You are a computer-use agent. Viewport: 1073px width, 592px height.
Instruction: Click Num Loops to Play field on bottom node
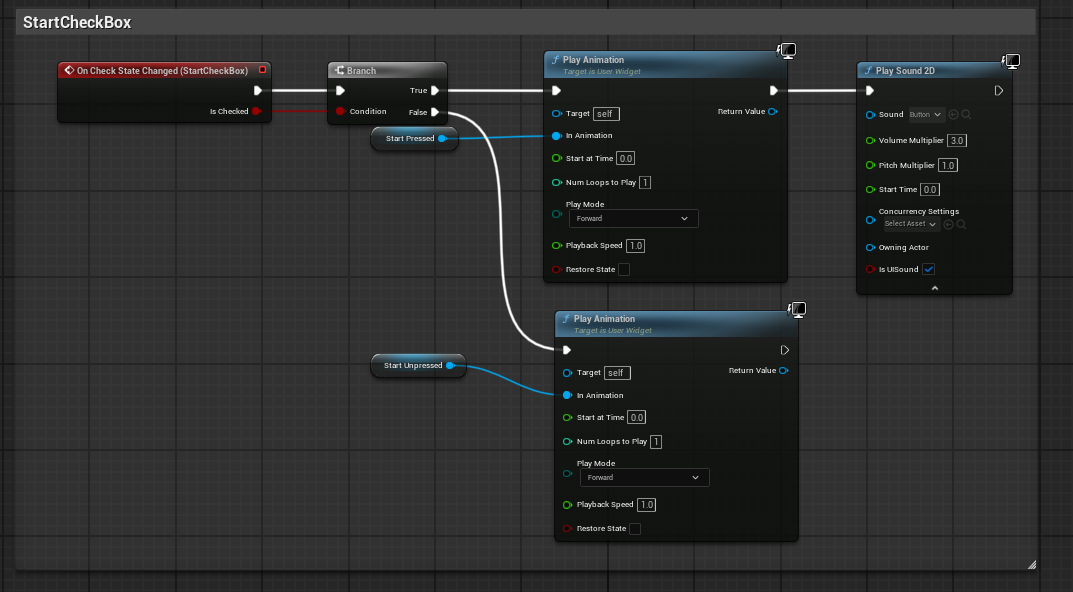656,441
